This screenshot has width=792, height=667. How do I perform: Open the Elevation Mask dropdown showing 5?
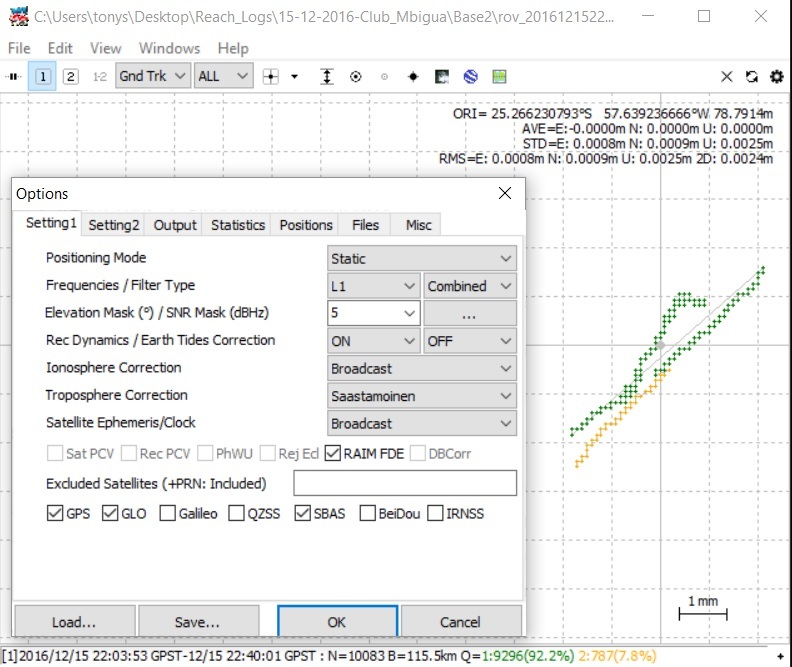(x=374, y=314)
